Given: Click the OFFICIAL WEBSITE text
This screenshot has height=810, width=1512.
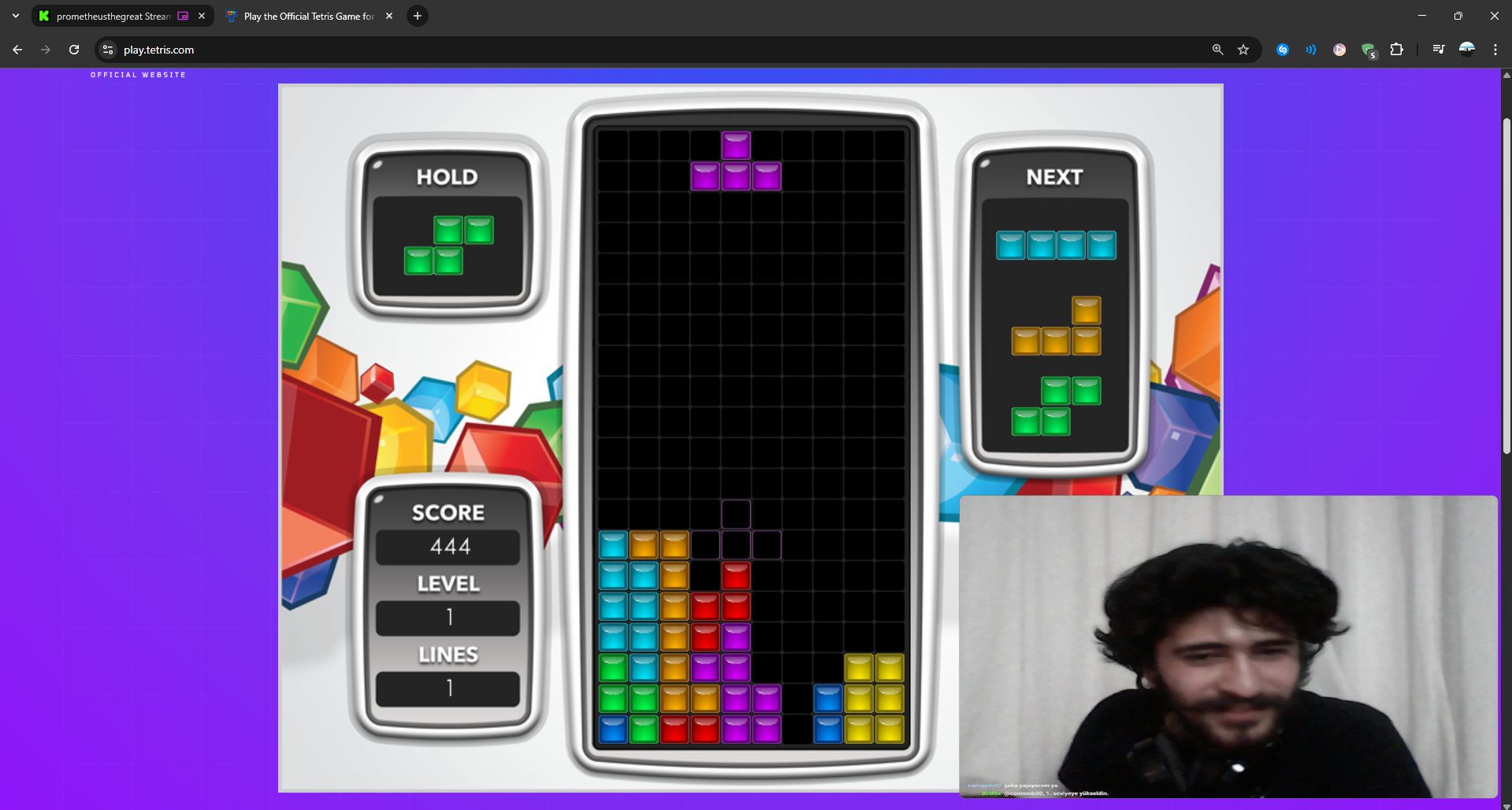Looking at the screenshot, I should click(138, 75).
